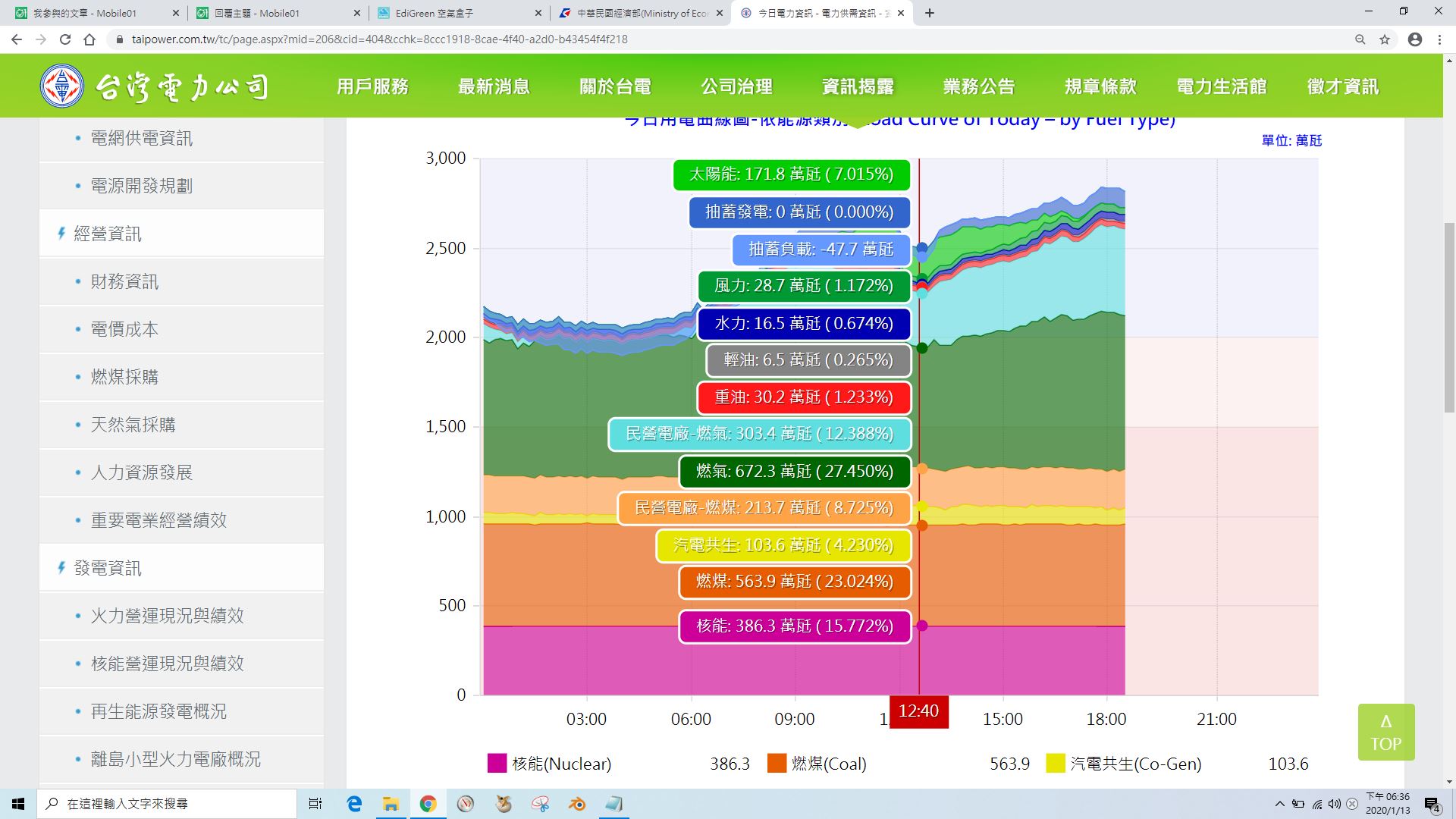Close the 回覆主題 - Mobile01 tab

[358, 13]
